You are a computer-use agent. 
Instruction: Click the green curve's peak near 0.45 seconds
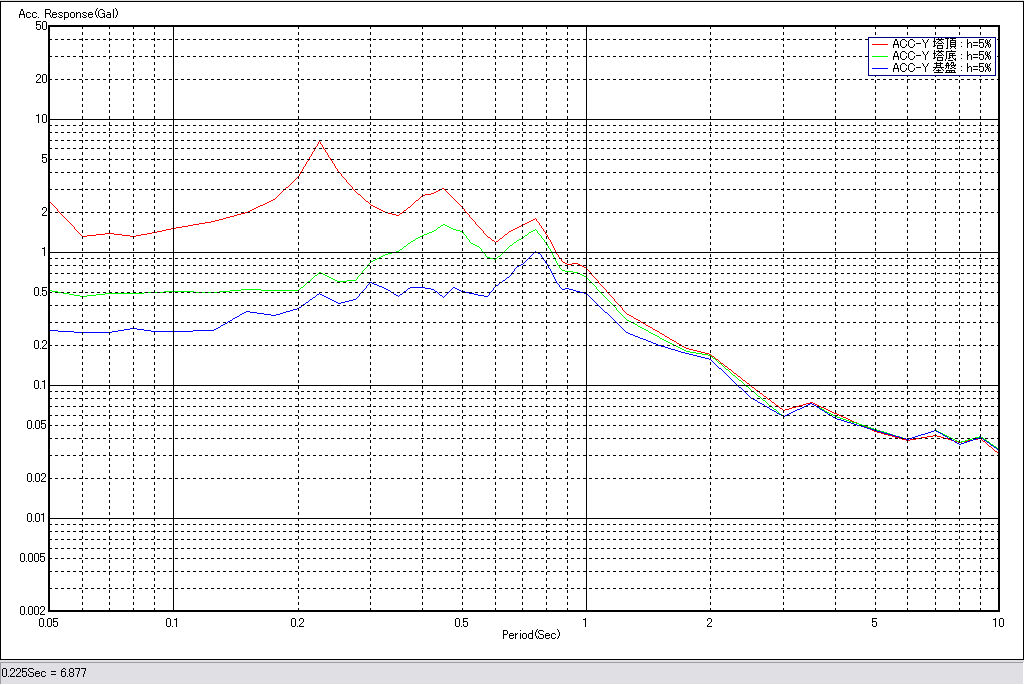tap(444, 224)
